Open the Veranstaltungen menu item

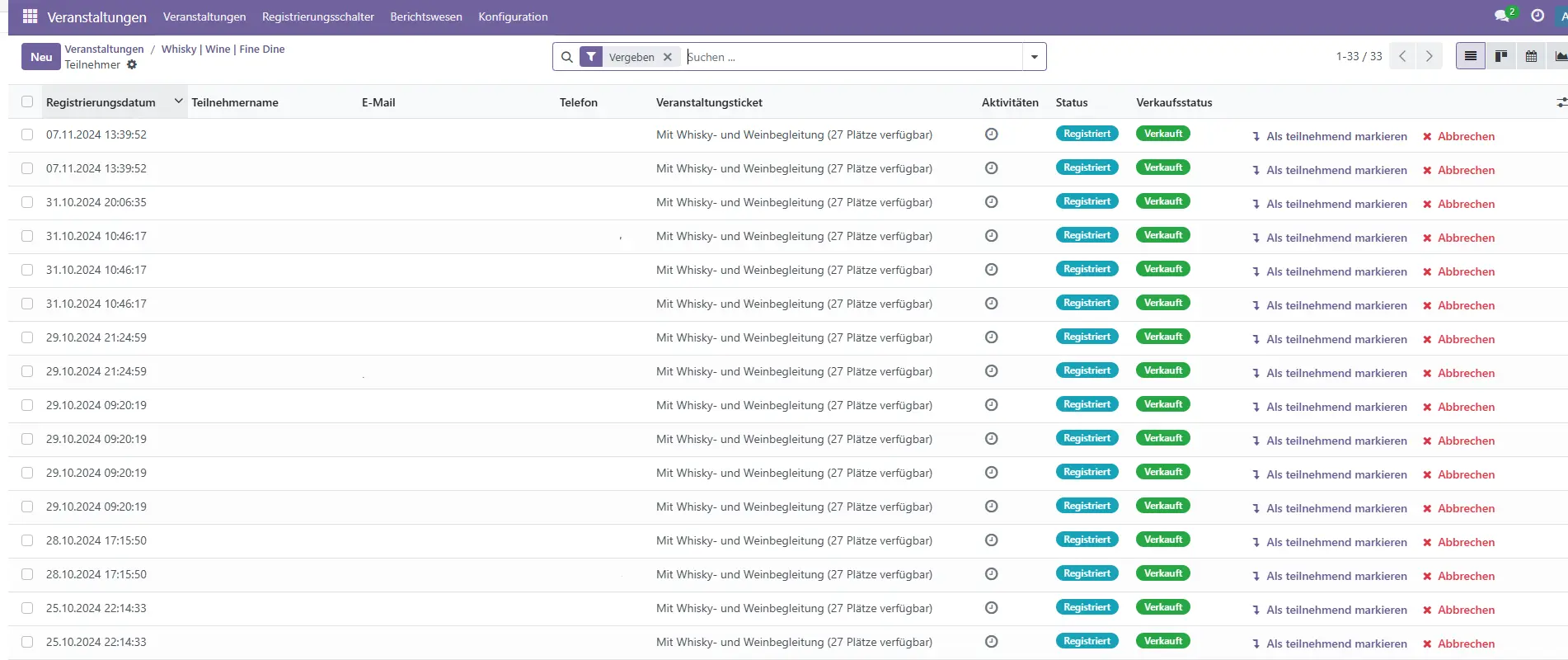click(204, 16)
